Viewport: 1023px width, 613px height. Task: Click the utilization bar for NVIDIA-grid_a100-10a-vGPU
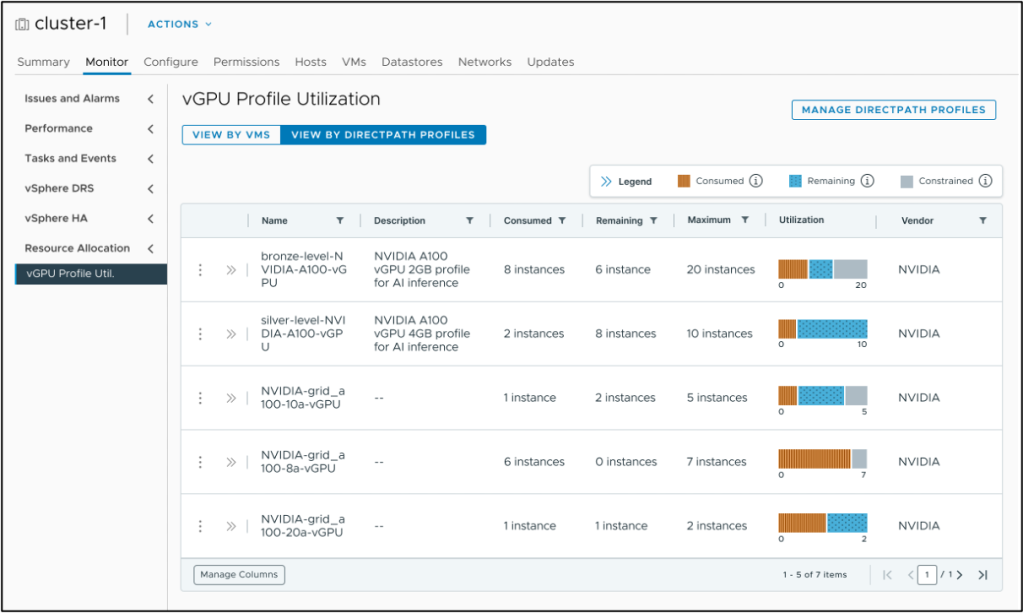822,396
